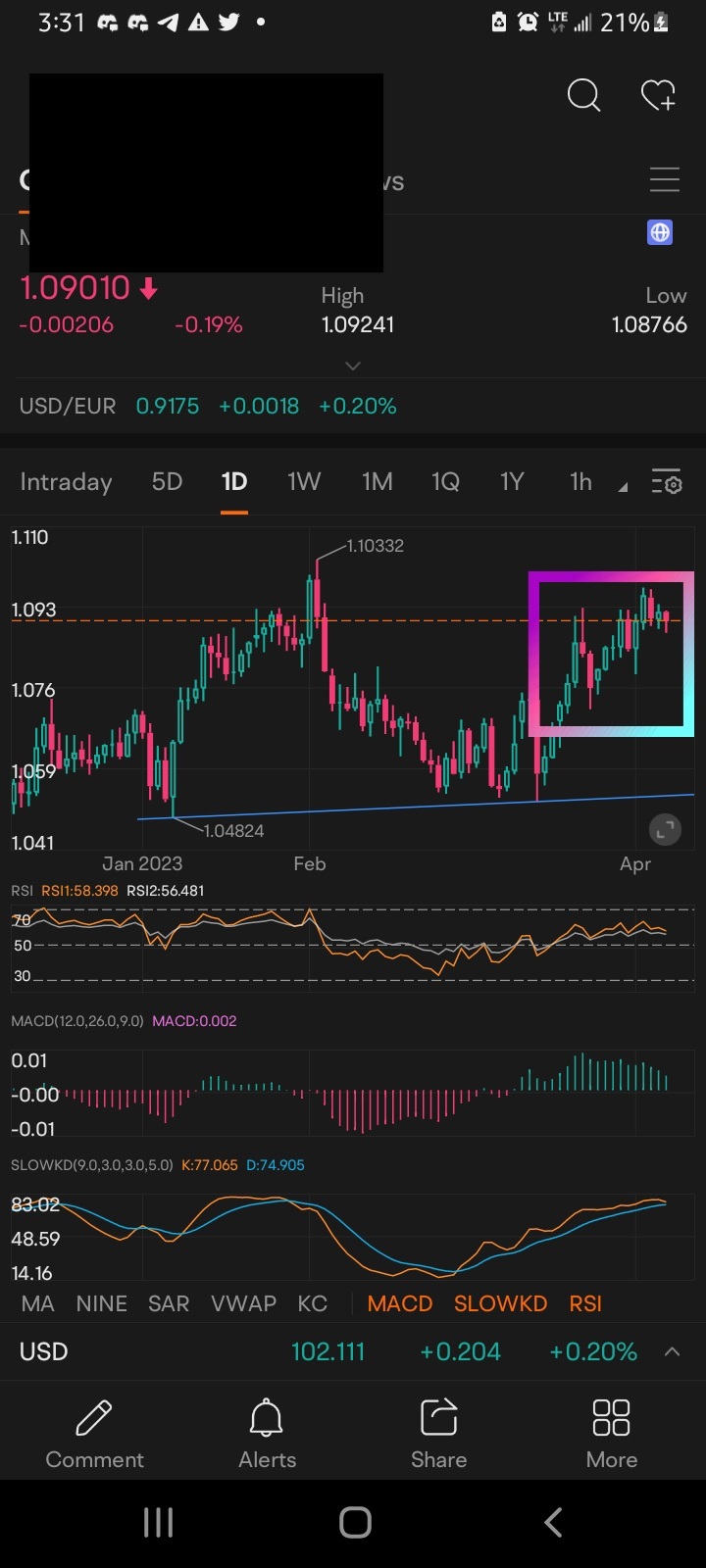The image size is (706, 1568).
Task: Add to watchlist with heart icon
Action: coord(658,96)
